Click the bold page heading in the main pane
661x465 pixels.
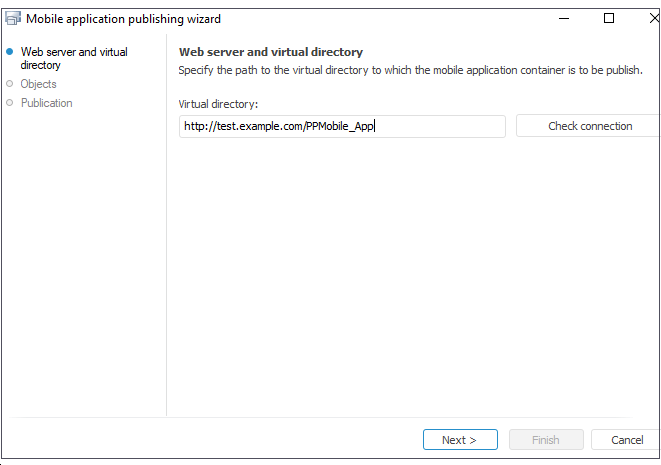click(270, 52)
